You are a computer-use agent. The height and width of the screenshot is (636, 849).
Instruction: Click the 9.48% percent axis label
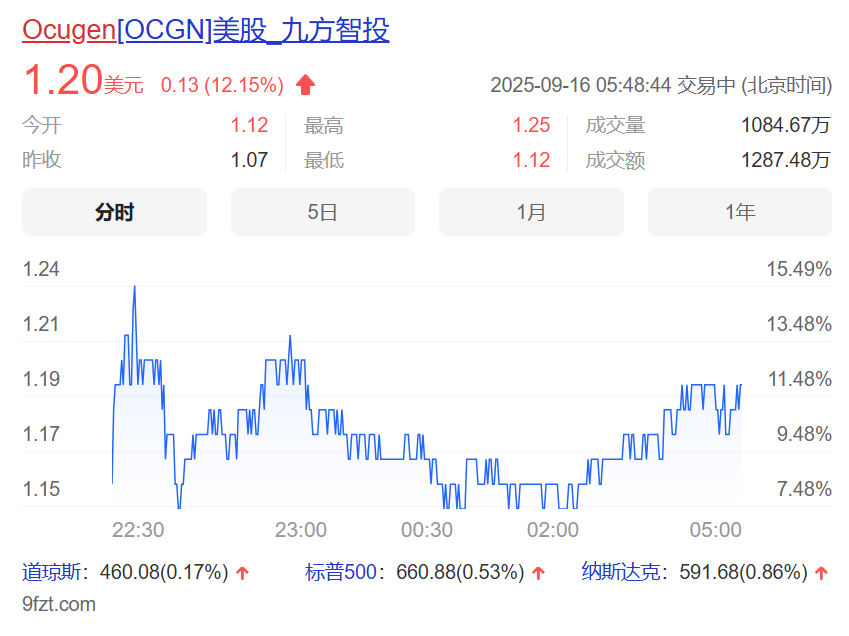[805, 434]
